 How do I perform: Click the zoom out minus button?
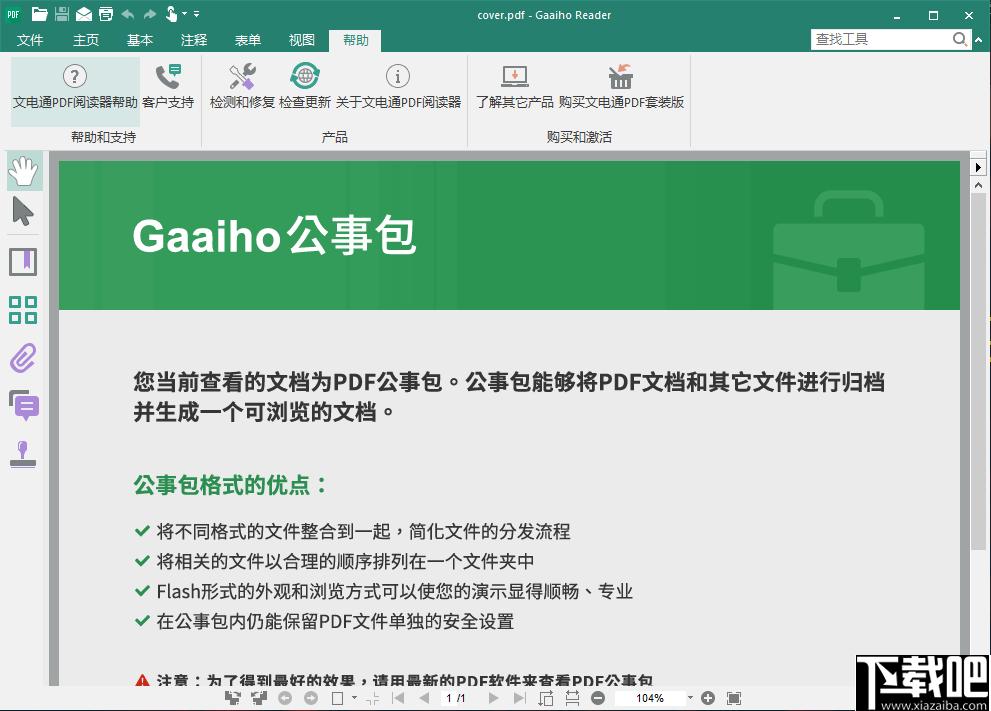tap(598, 698)
